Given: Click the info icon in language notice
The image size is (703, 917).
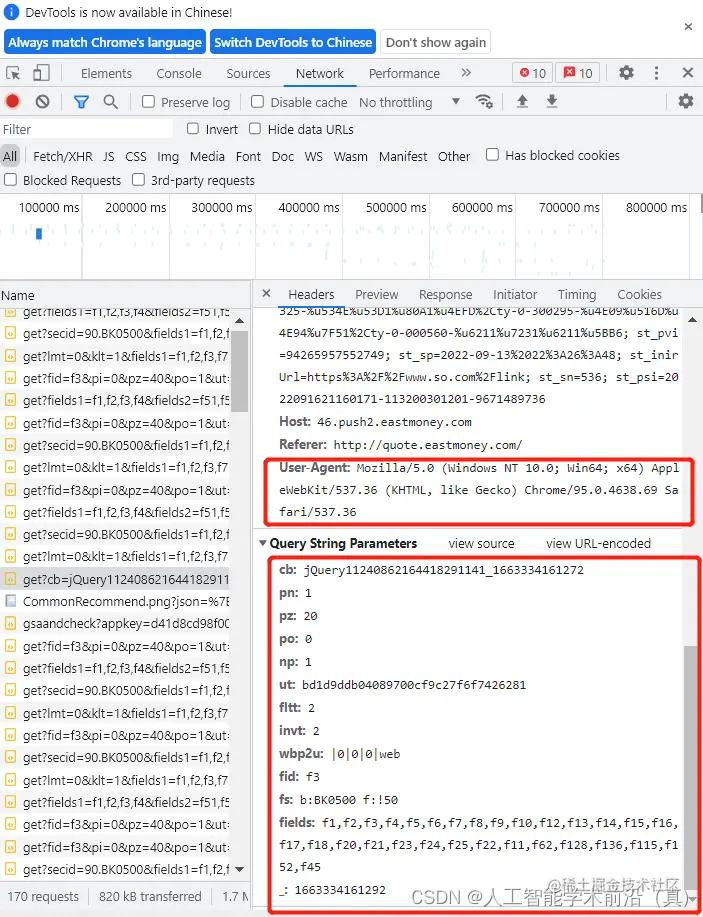Looking at the screenshot, I should click(x=12, y=12).
